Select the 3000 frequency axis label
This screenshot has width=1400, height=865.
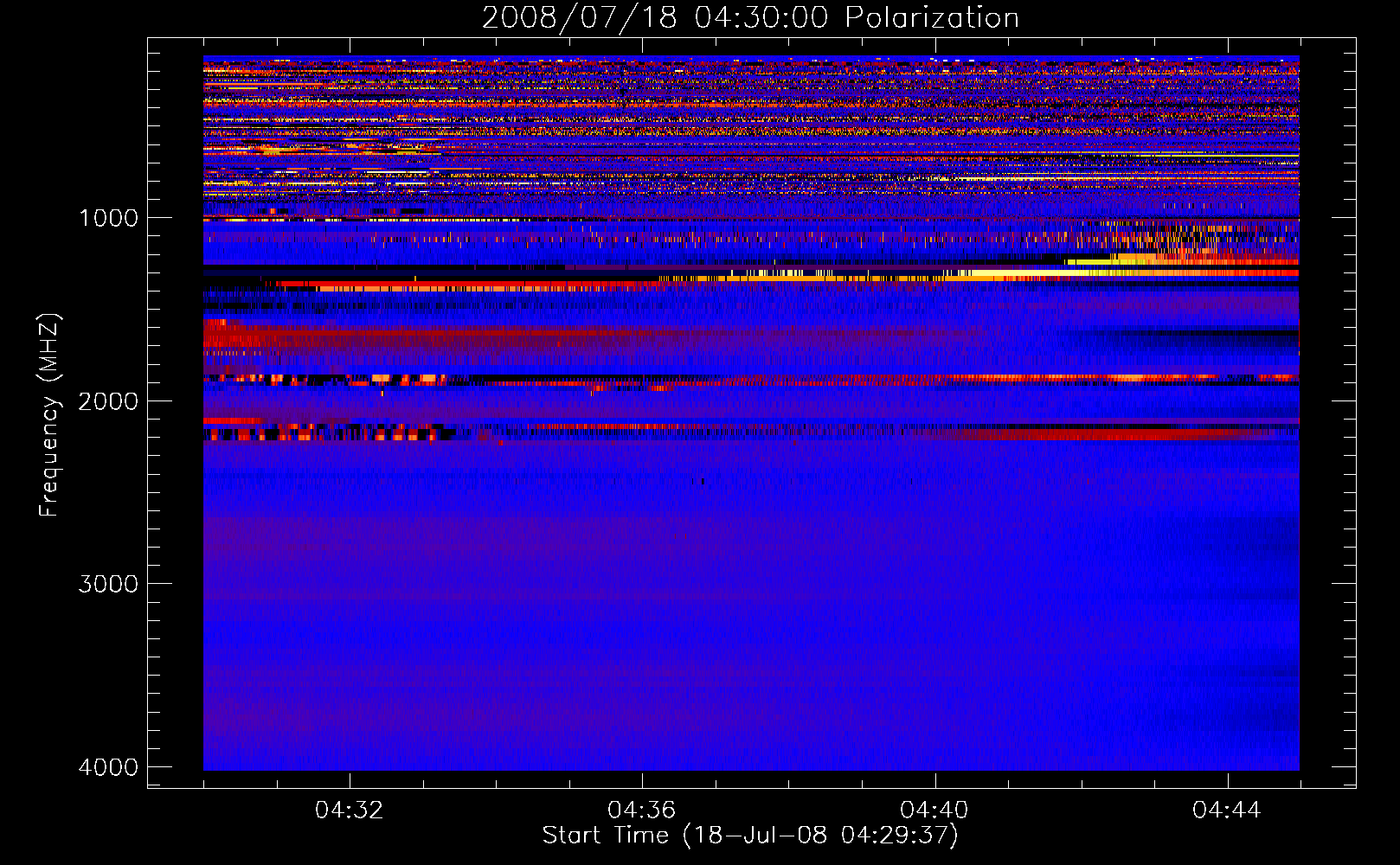coord(108,584)
